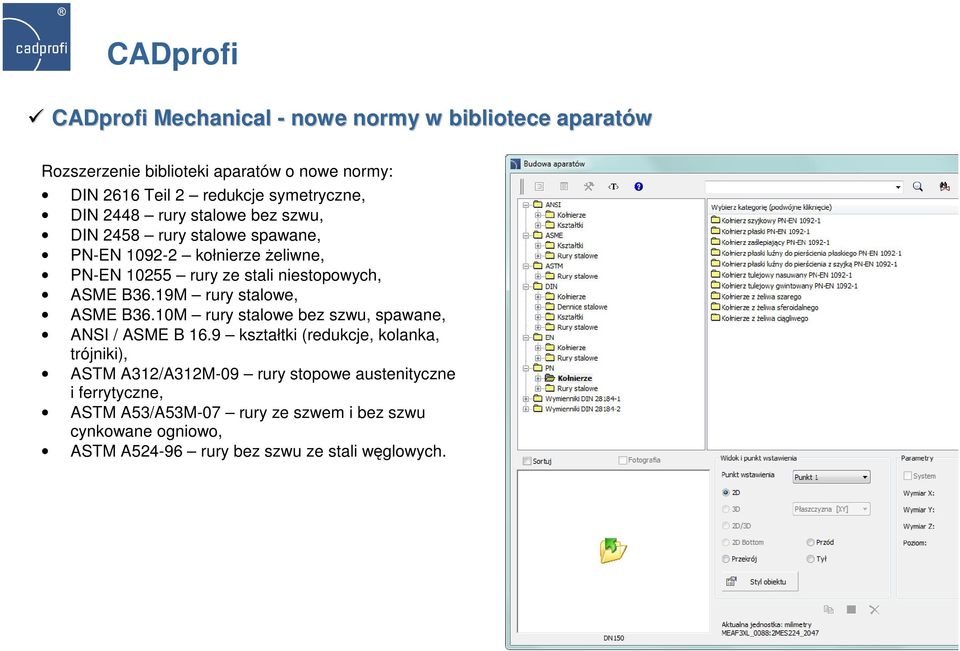Viewport: 960px width, 651px height.
Task: Toggle the Fotografia checkbox
Action: (623, 460)
